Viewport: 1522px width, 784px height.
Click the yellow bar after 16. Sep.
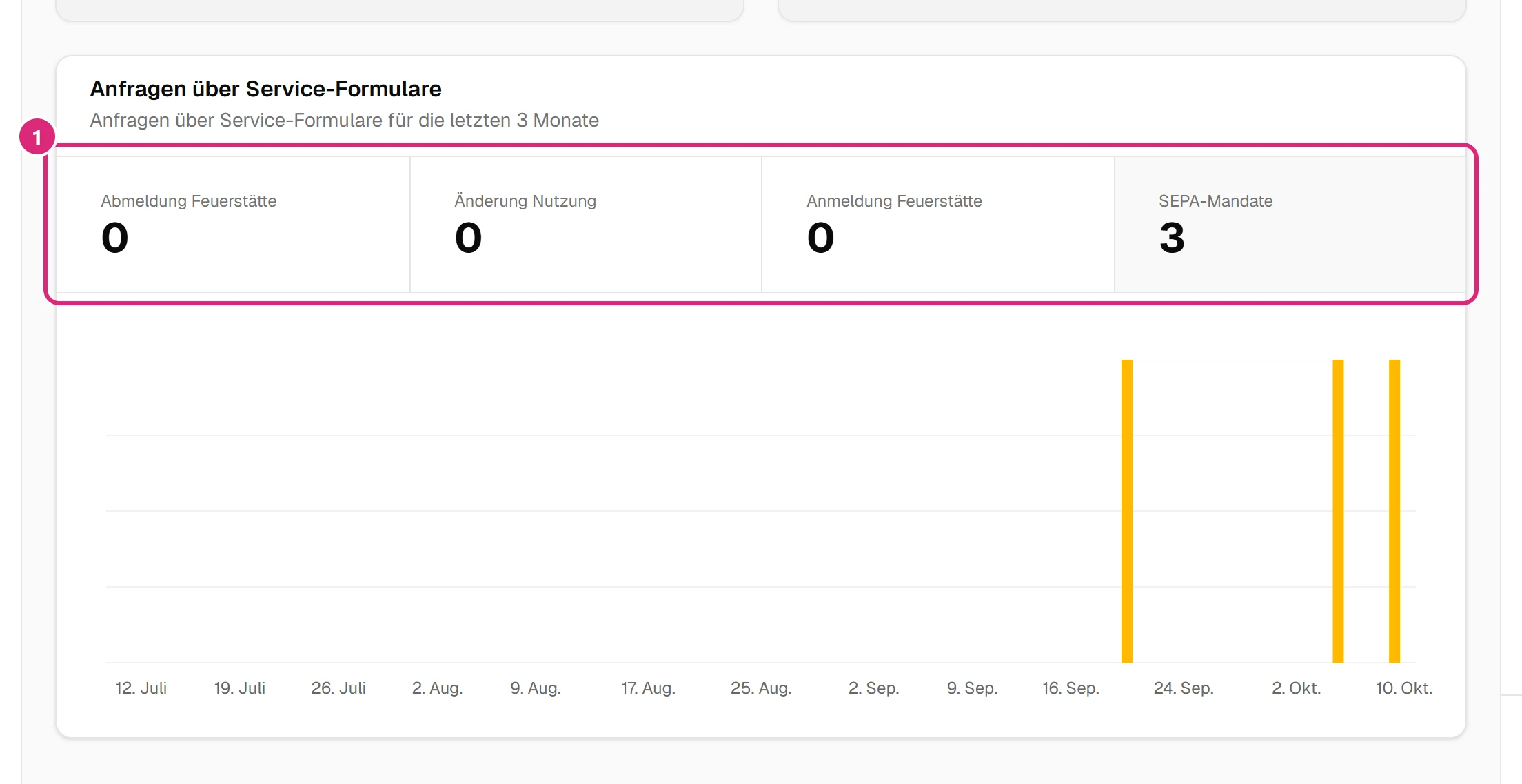pos(1127,510)
